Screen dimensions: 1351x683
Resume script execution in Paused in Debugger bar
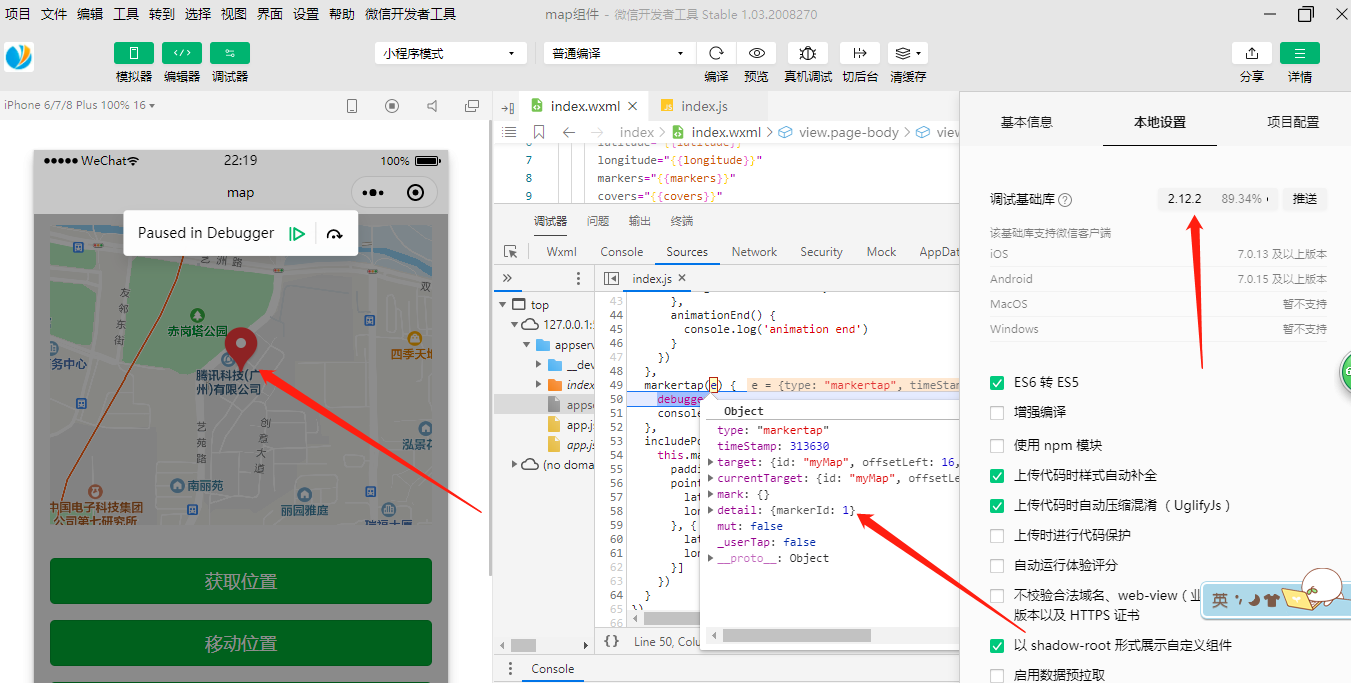297,233
